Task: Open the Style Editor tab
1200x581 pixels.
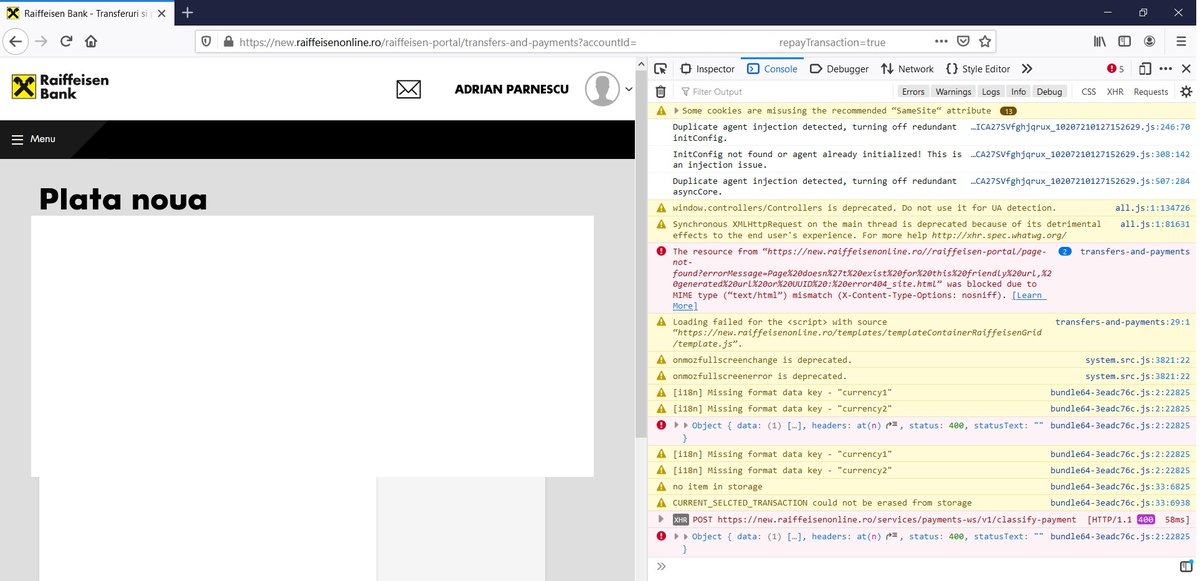Action: tap(977, 69)
